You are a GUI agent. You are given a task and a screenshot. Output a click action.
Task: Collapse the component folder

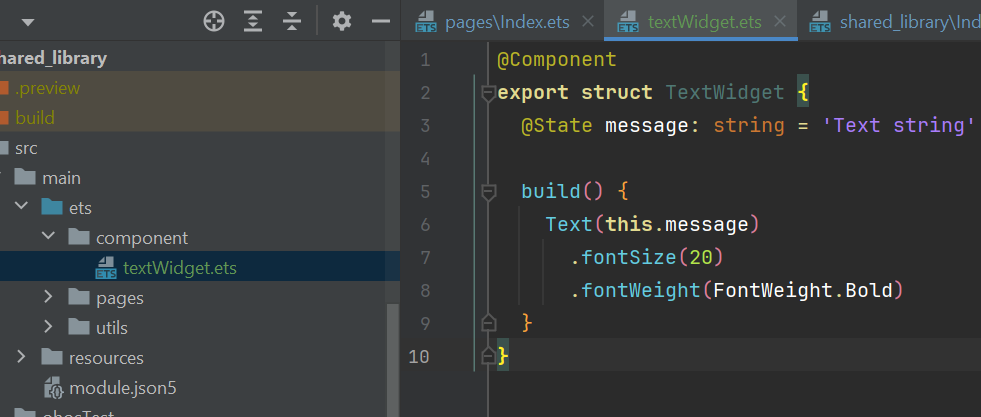tap(48, 238)
